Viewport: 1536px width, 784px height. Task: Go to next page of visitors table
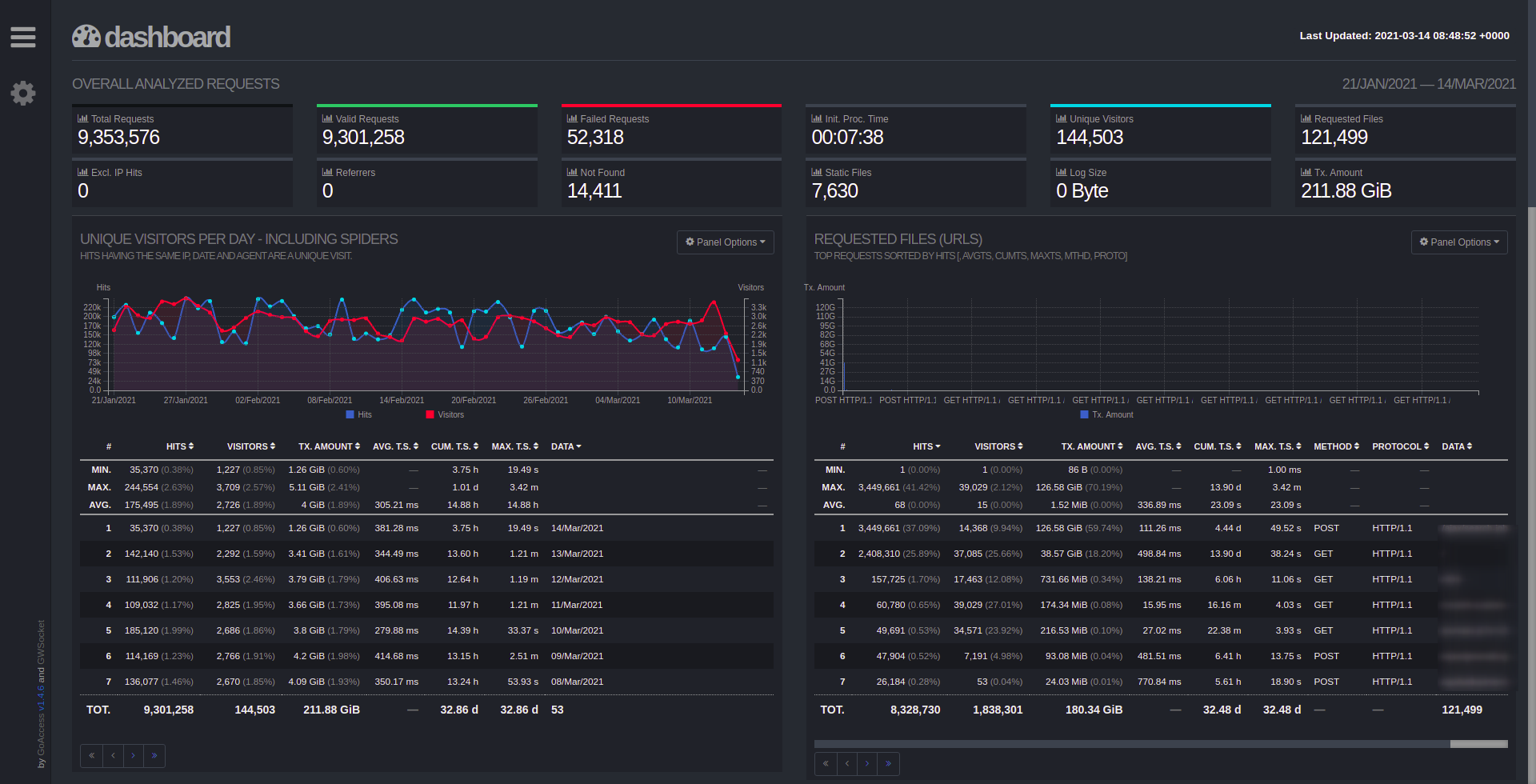coord(134,755)
